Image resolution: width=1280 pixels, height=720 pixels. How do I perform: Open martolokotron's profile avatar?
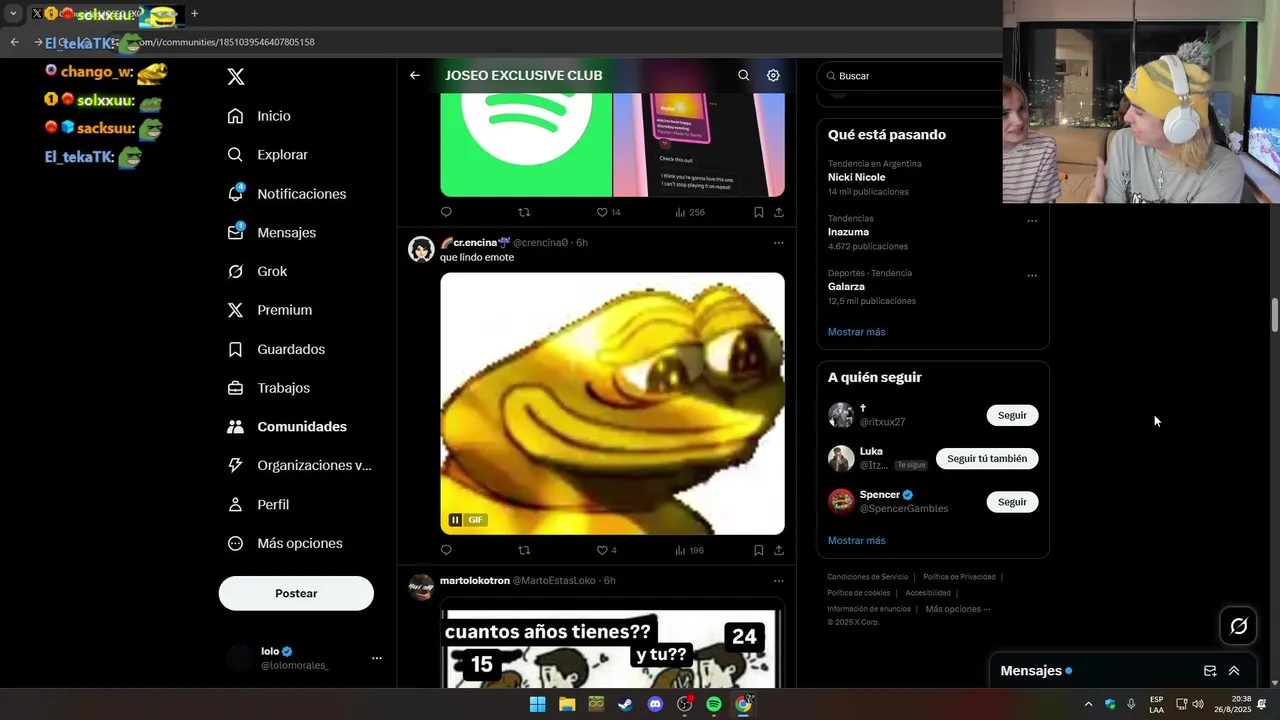[421, 587]
